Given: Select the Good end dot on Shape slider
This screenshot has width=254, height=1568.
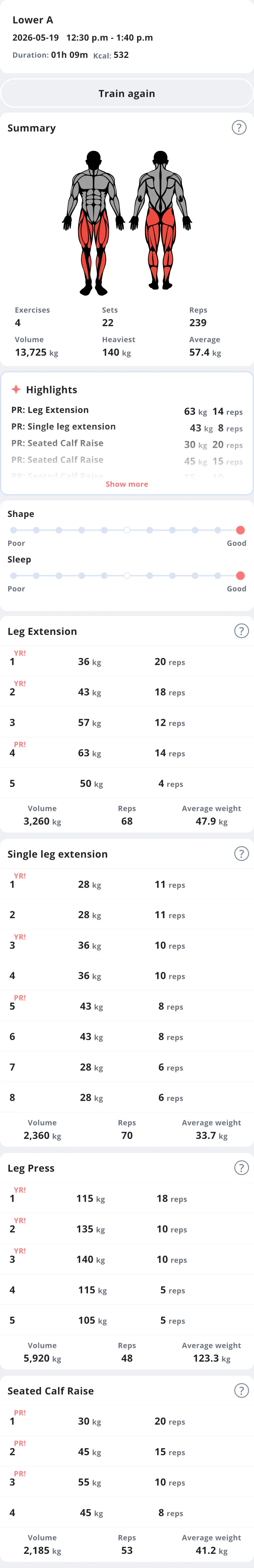Looking at the screenshot, I should pyautogui.click(x=240, y=530).
